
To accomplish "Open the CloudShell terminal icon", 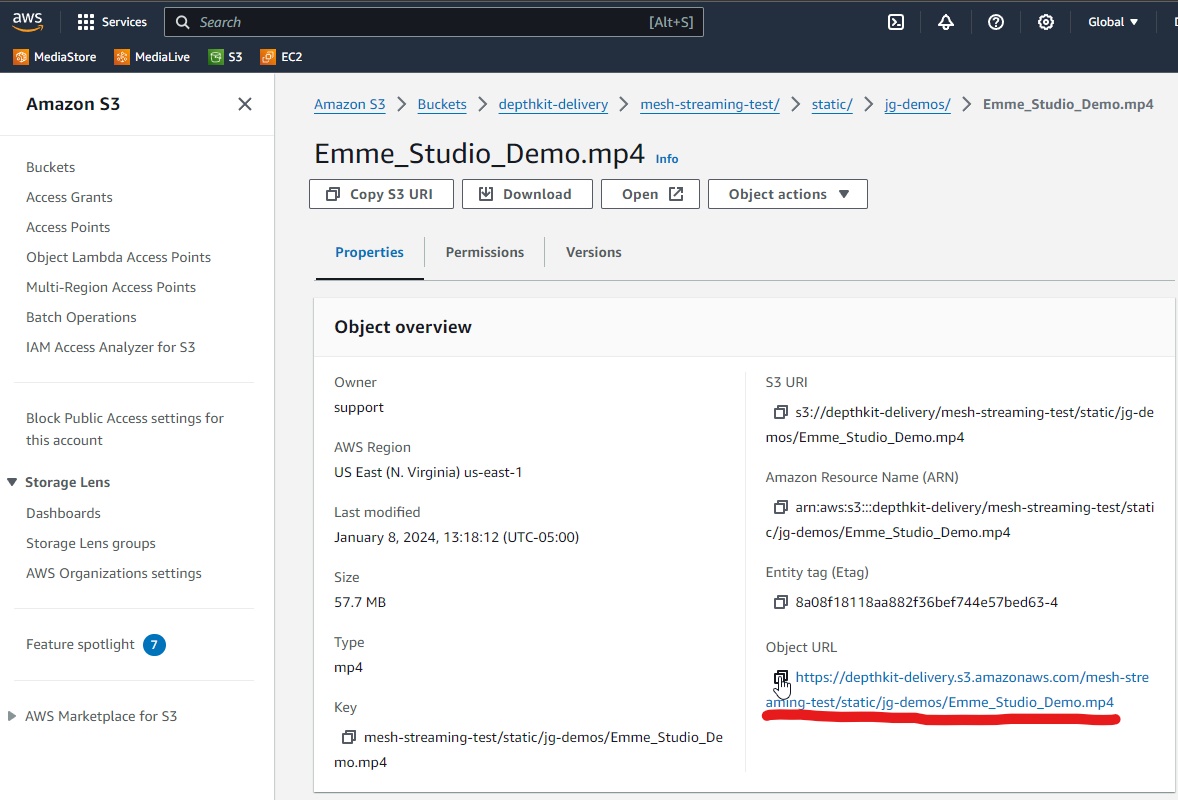I will point(896,22).
